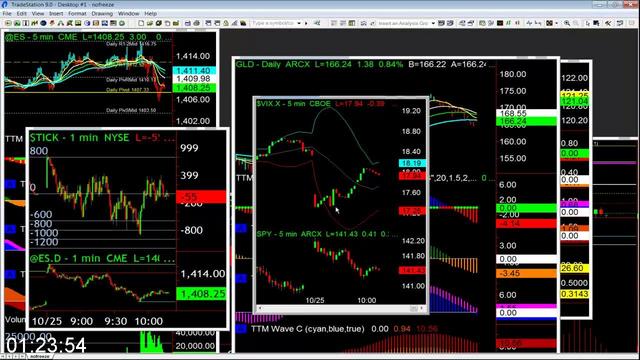This screenshot has height=360, width=640.
Task: Click in the Type a symbol input box
Action: click(273, 23)
